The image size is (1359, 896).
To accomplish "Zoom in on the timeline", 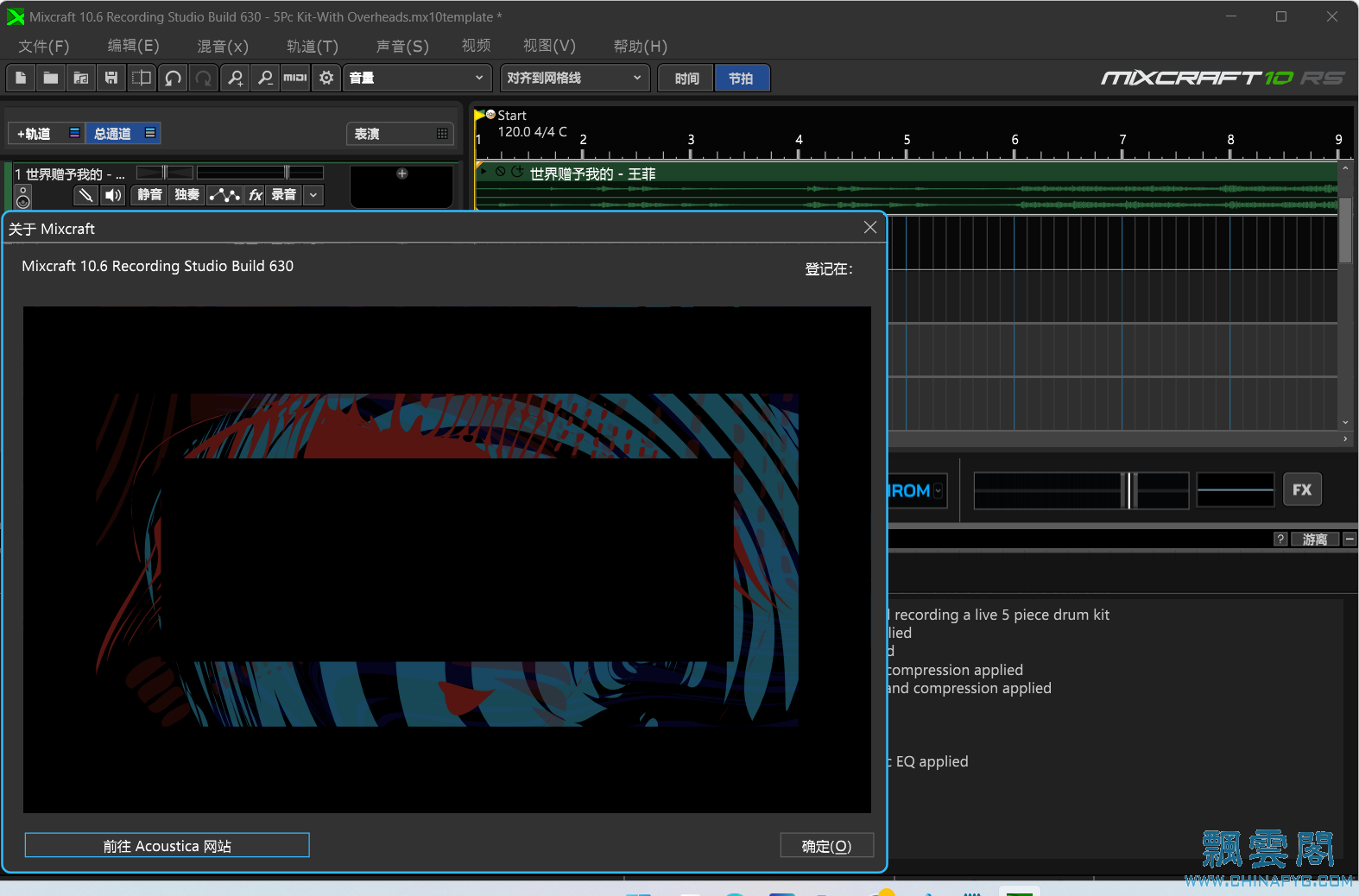I will [x=235, y=78].
